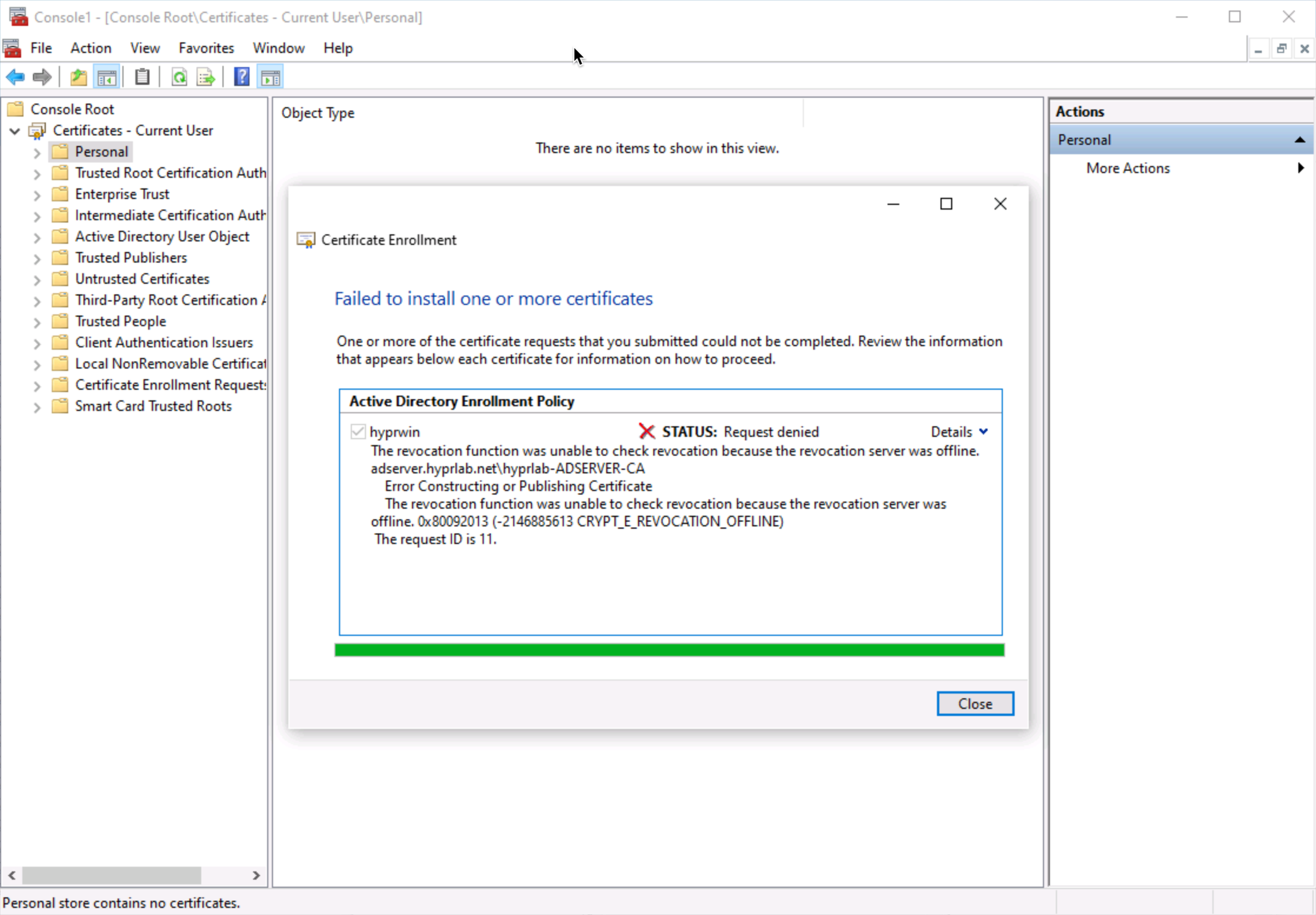Viewport: 1316px width, 915px height.
Task: Expand Client Authentication Issuers node
Action: click(x=37, y=343)
